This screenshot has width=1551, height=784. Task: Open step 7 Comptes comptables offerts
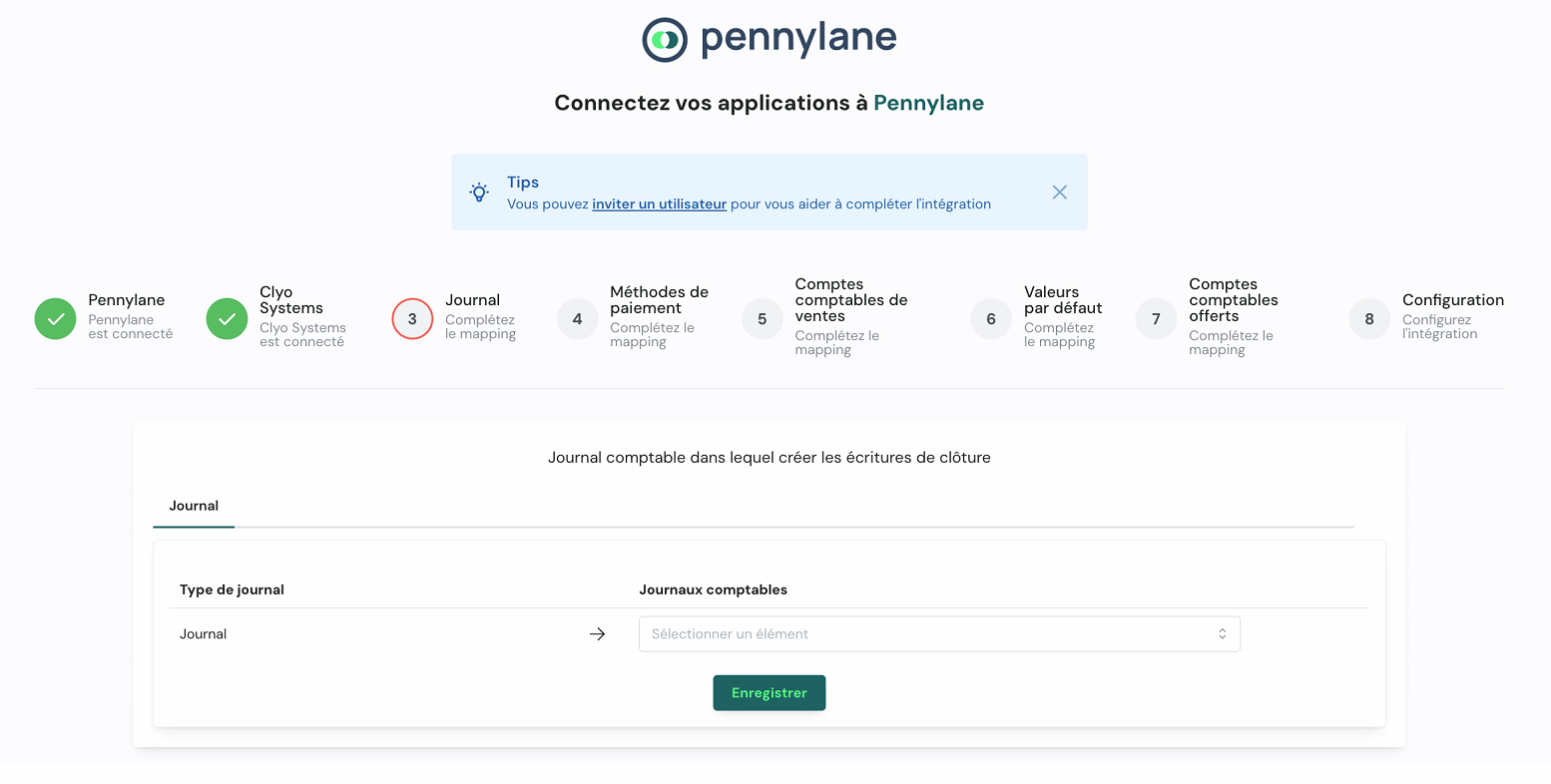(1156, 319)
